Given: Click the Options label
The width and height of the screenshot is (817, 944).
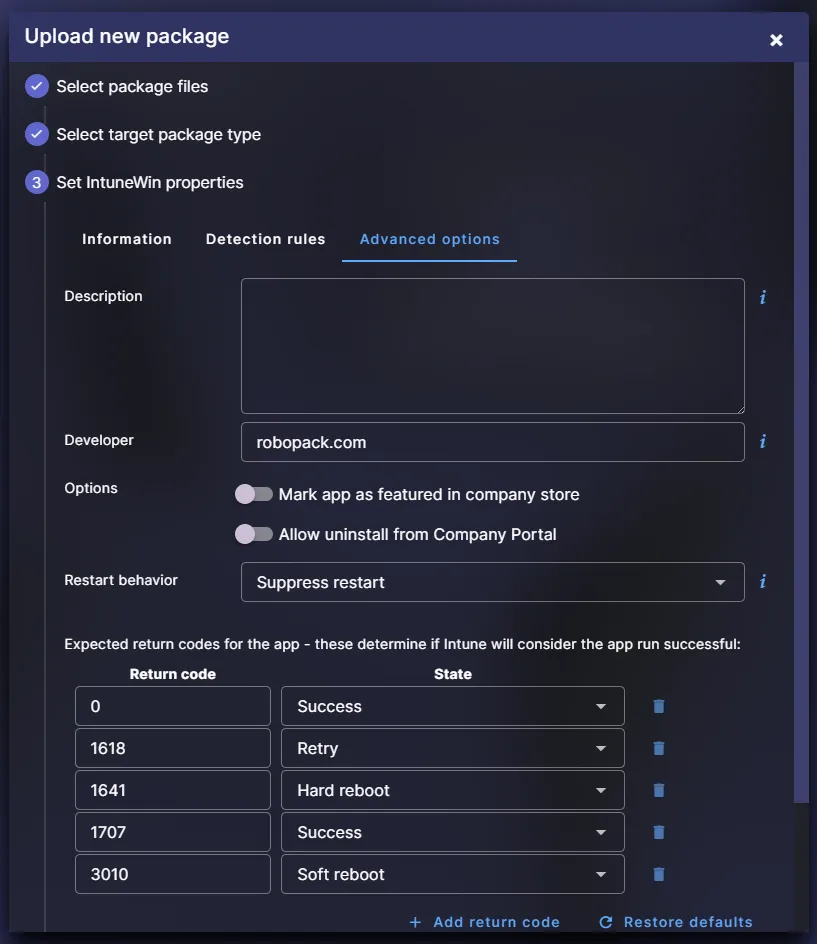Looking at the screenshot, I should coord(91,488).
